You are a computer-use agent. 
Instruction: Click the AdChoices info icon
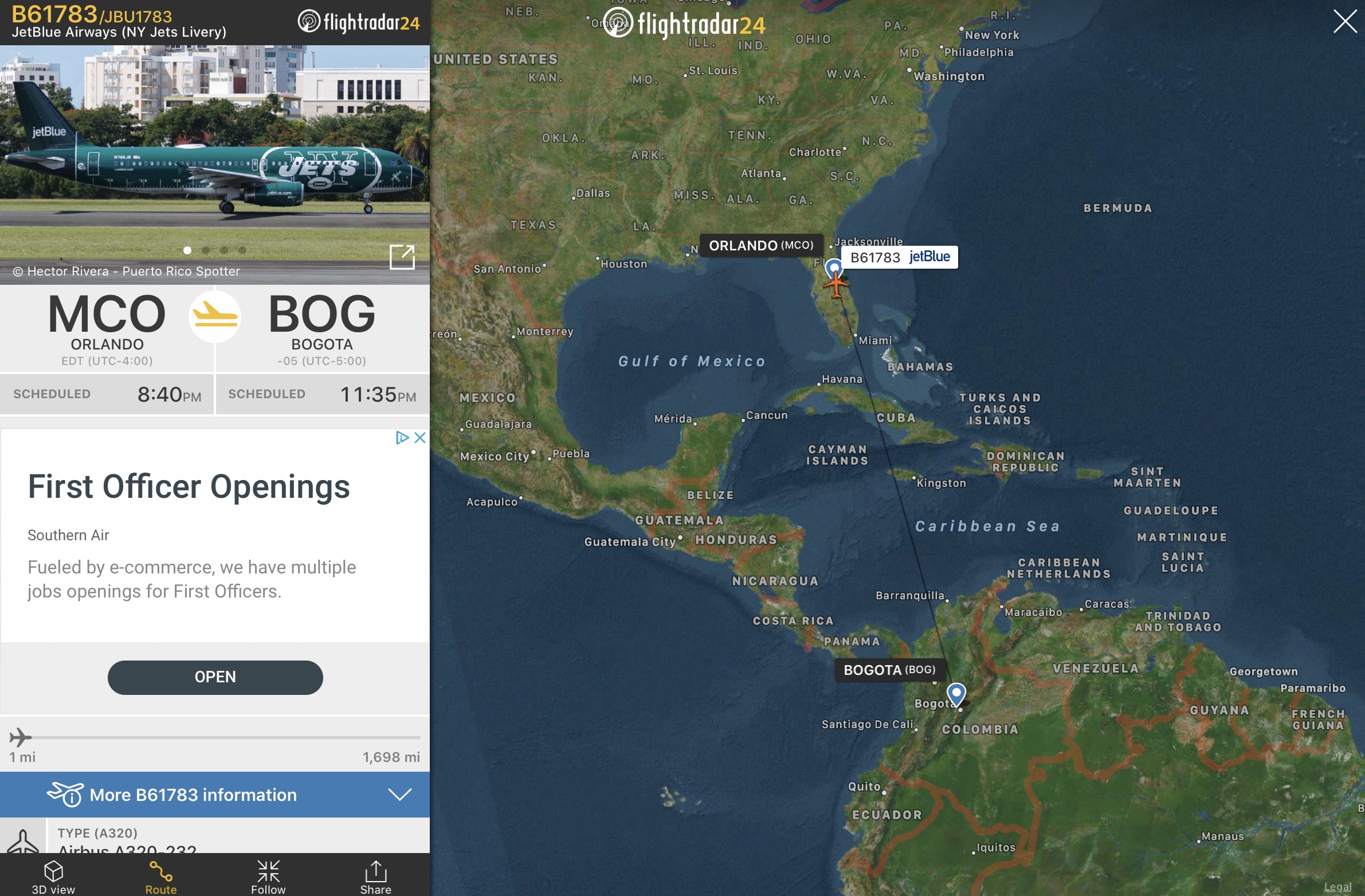pyautogui.click(x=402, y=438)
